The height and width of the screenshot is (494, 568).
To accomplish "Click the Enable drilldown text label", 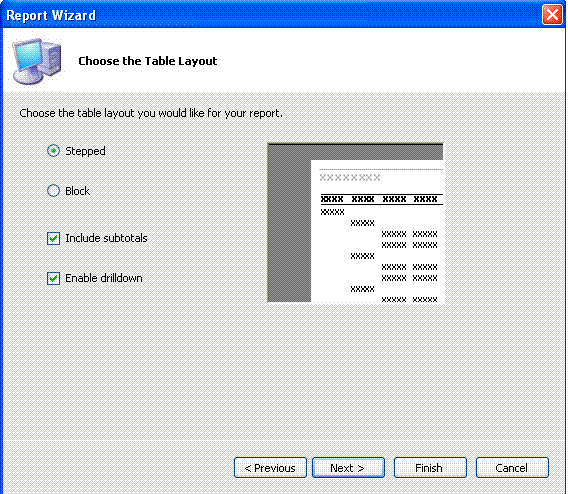I will coord(104,278).
